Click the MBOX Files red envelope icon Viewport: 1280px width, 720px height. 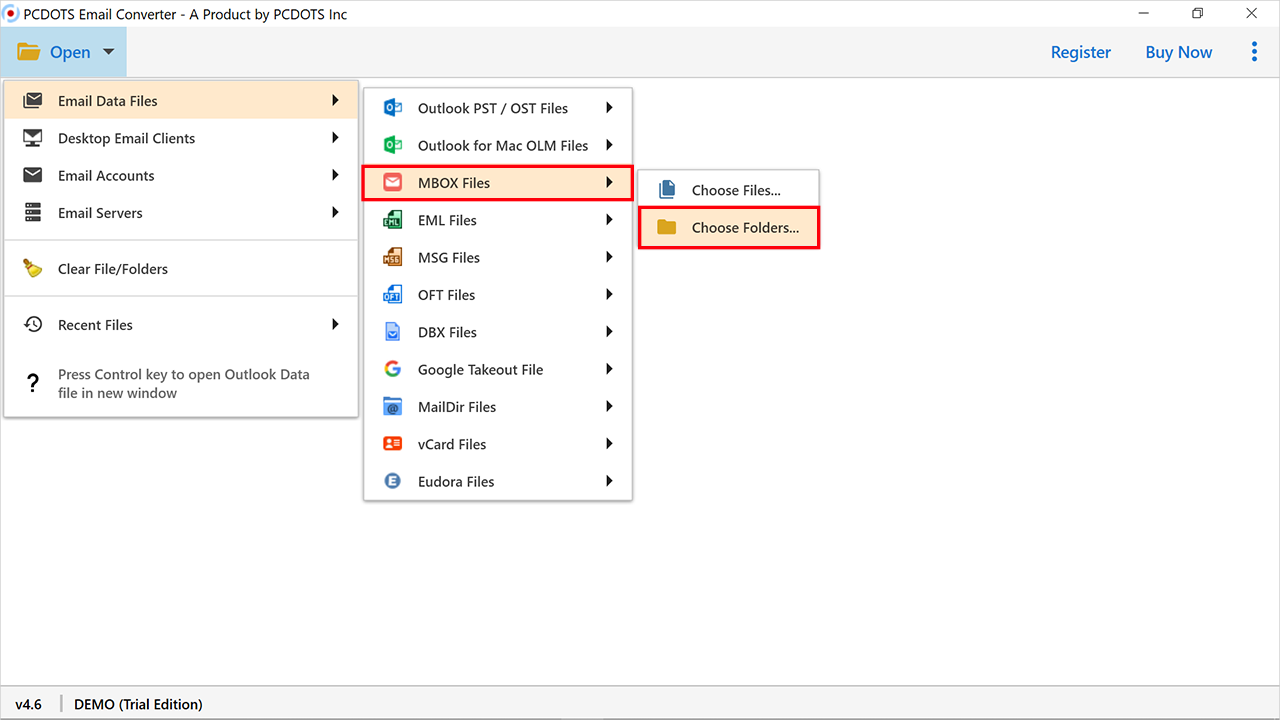click(393, 182)
